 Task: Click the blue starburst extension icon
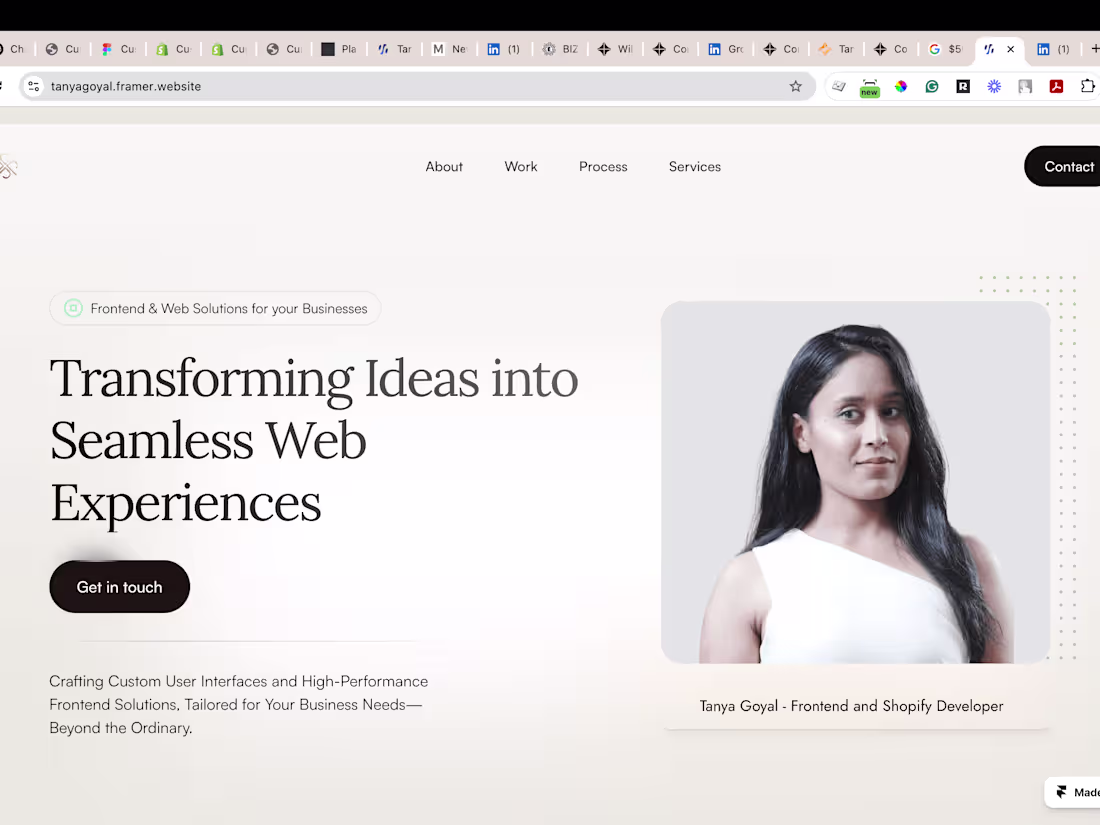click(994, 87)
